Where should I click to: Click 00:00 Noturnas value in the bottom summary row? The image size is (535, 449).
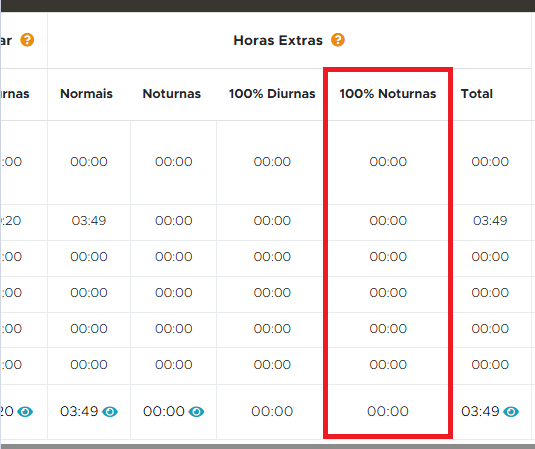click(x=164, y=411)
